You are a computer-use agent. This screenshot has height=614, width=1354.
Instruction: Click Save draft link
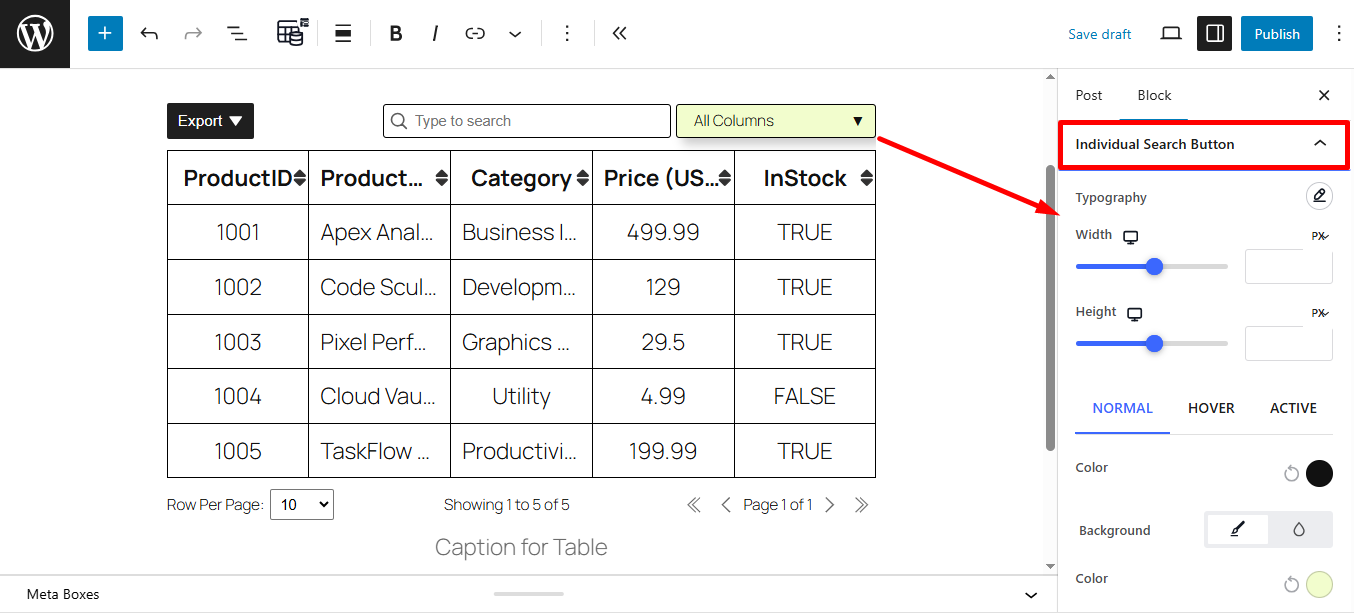pyautogui.click(x=1099, y=34)
